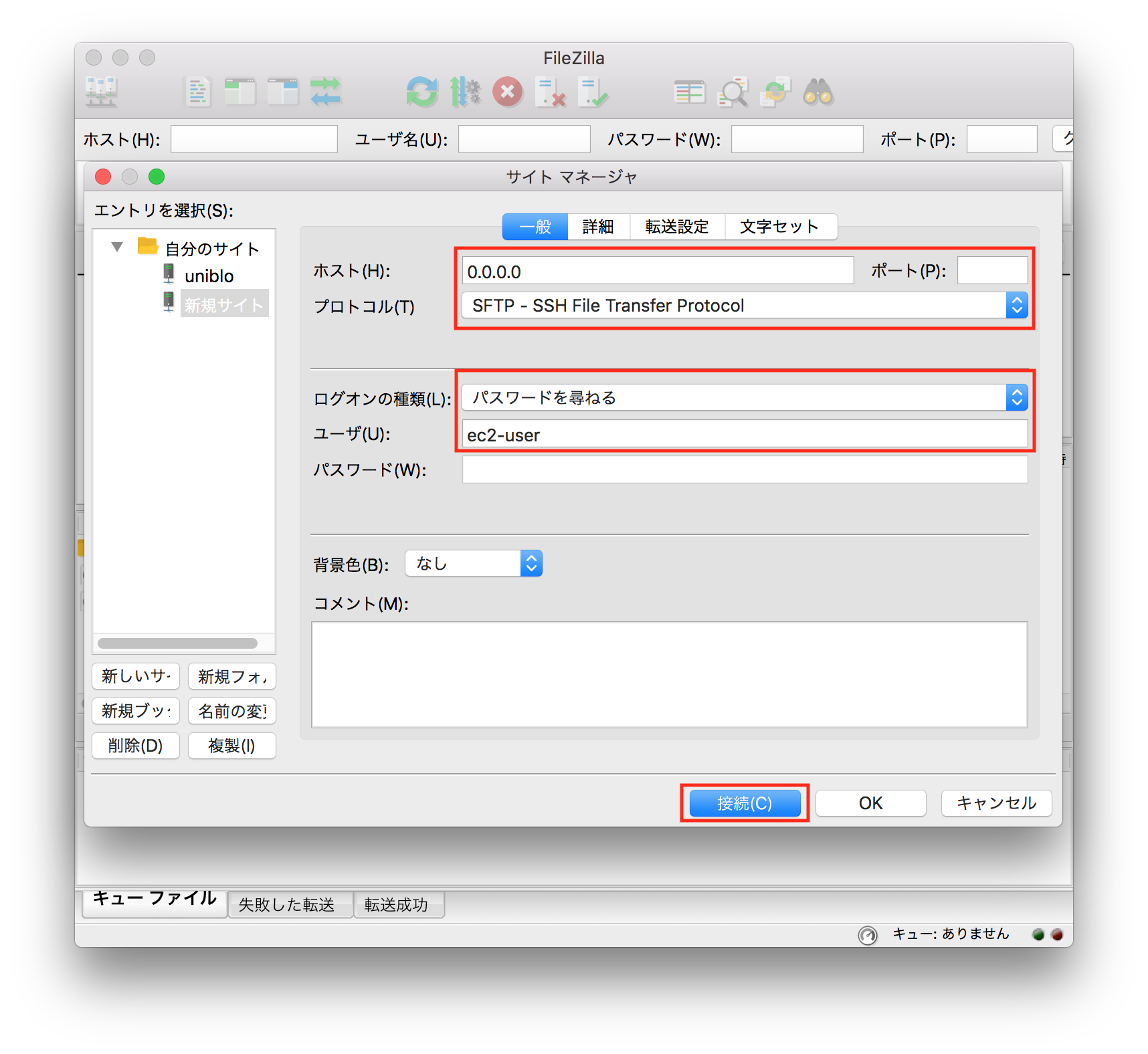Click the キュー: ありません status text
The image size is (1148, 1054).
pos(951,934)
